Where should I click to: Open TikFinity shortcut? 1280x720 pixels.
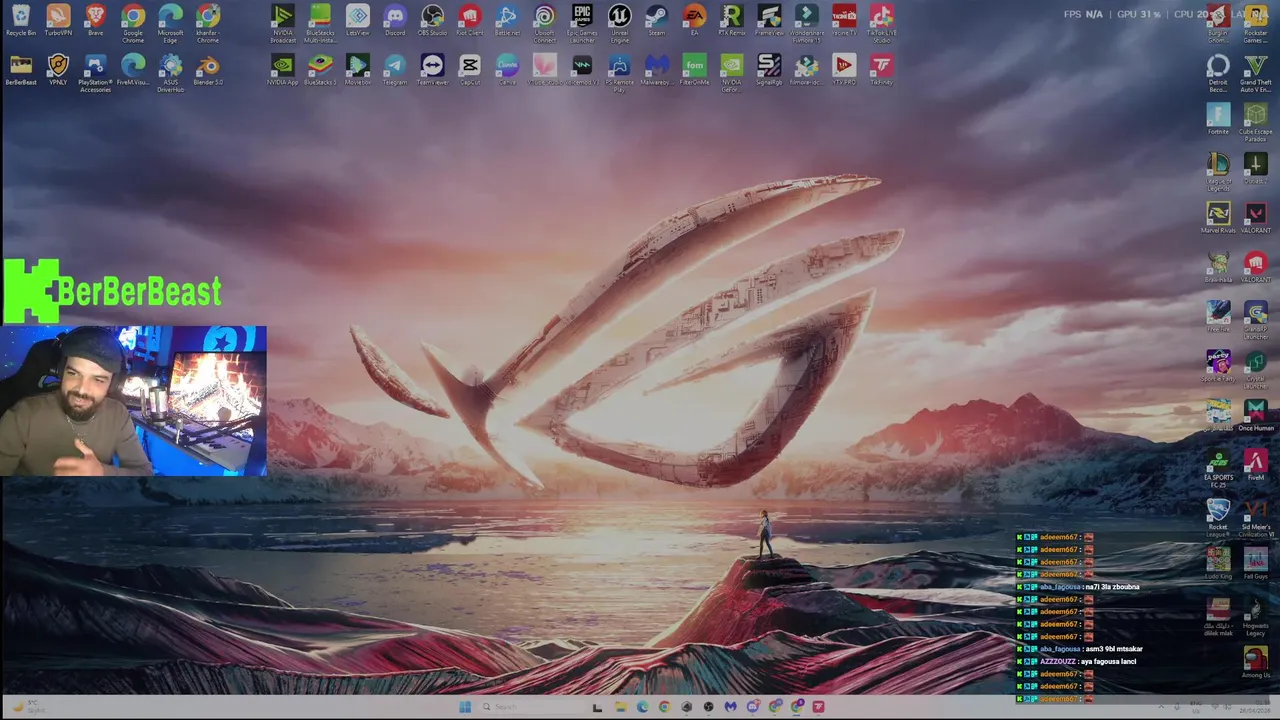tap(881, 69)
